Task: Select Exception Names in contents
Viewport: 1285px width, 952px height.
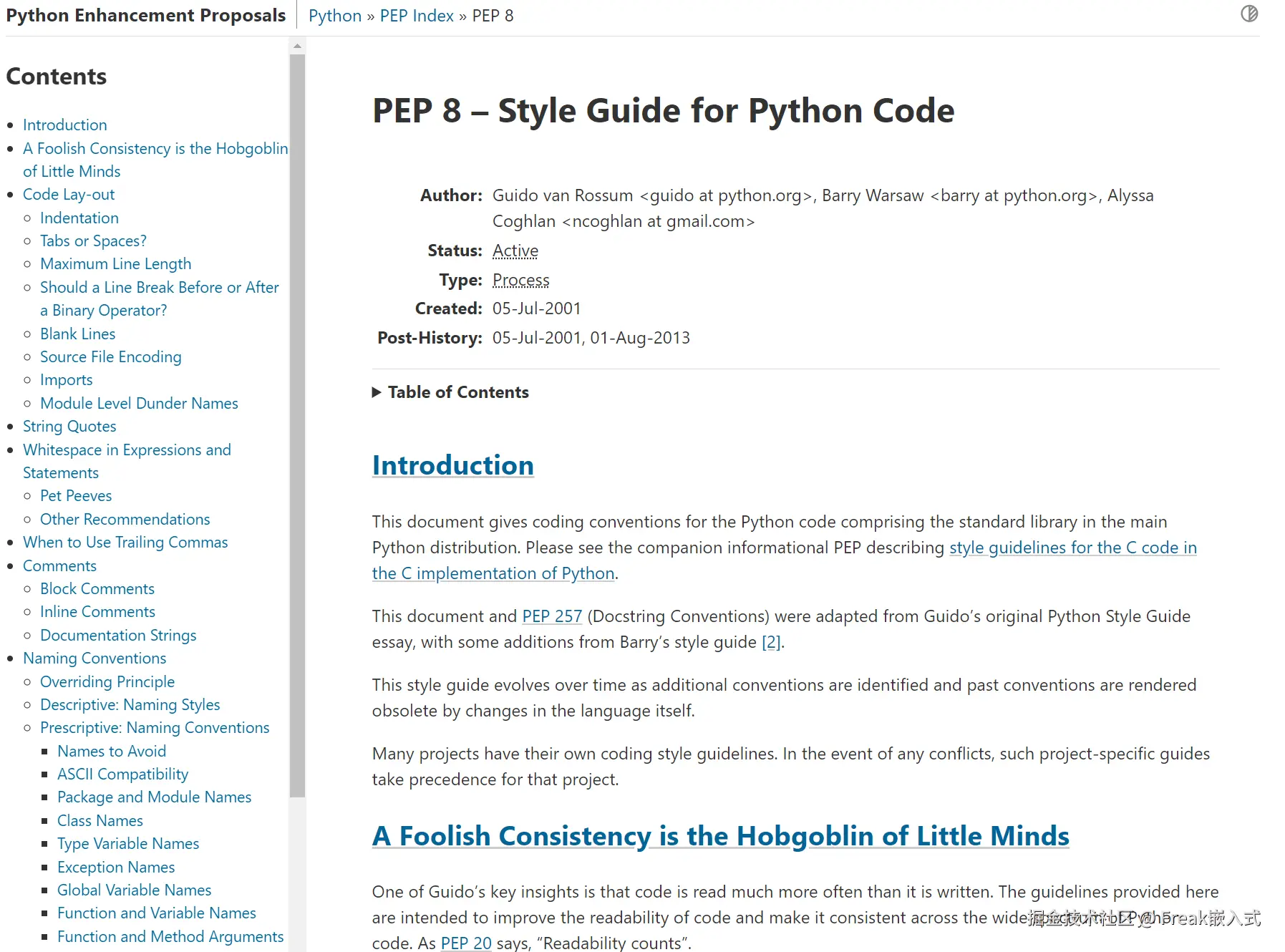Action: pos(116,867)
